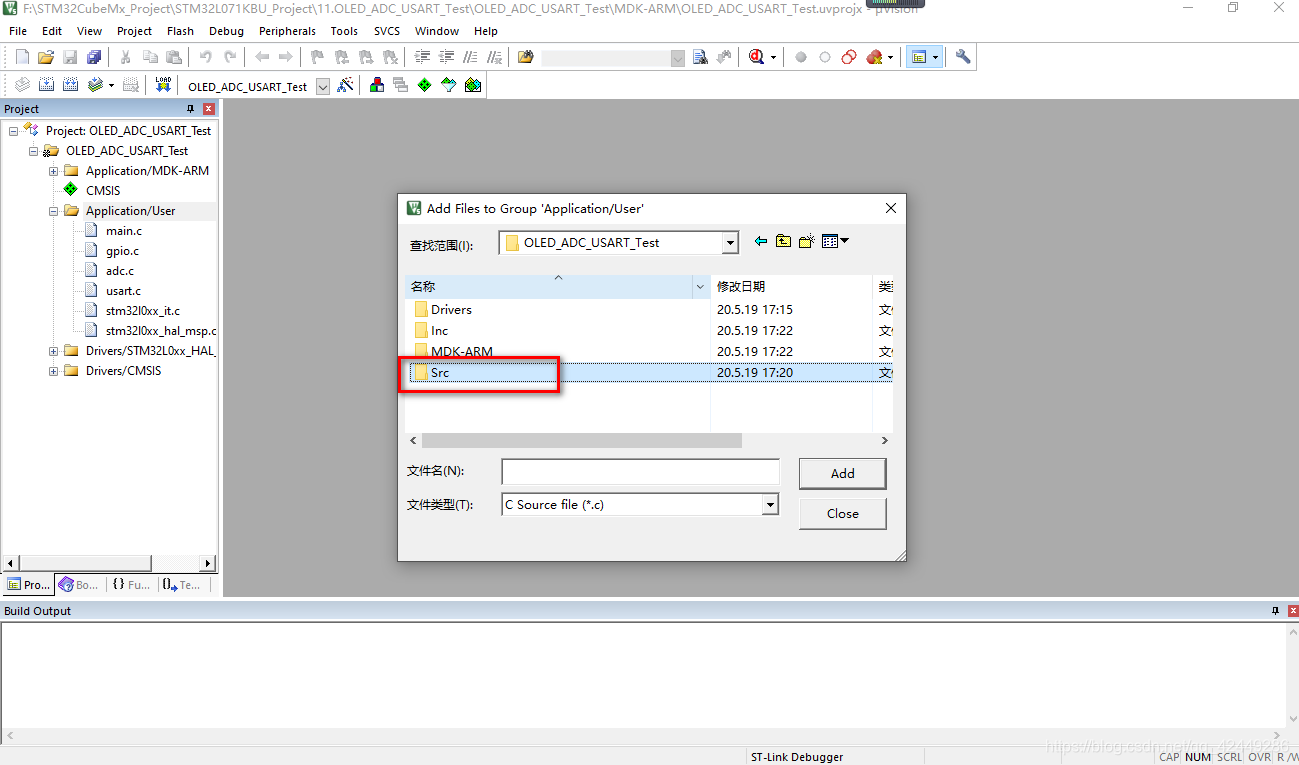Click the Open file toolbar icon

(46, 57)
